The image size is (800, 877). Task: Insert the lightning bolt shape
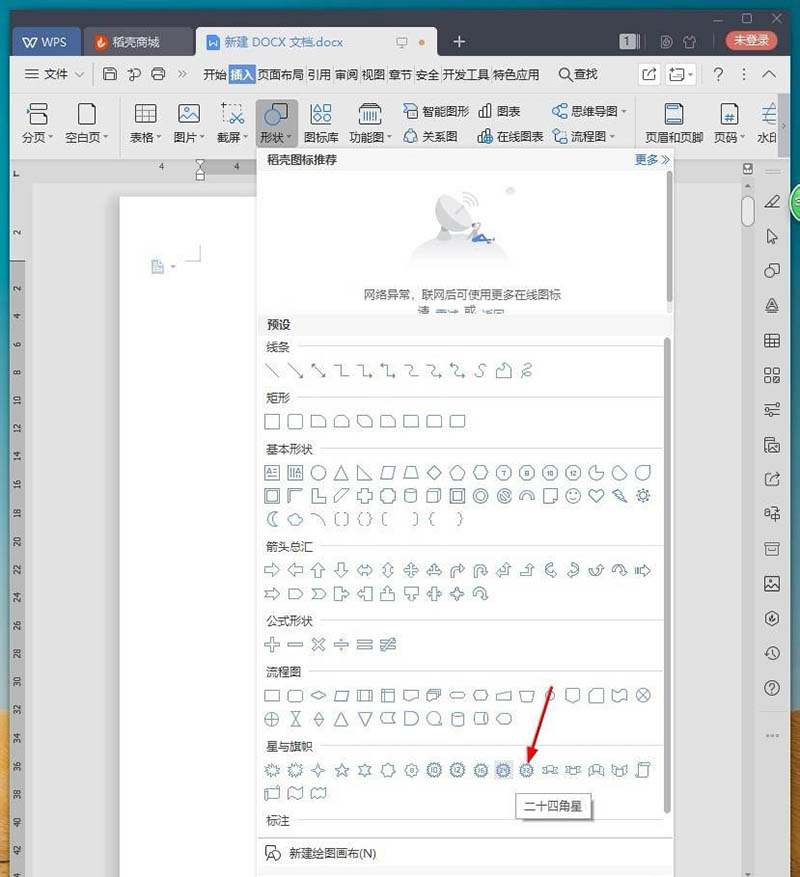point(620,495)
